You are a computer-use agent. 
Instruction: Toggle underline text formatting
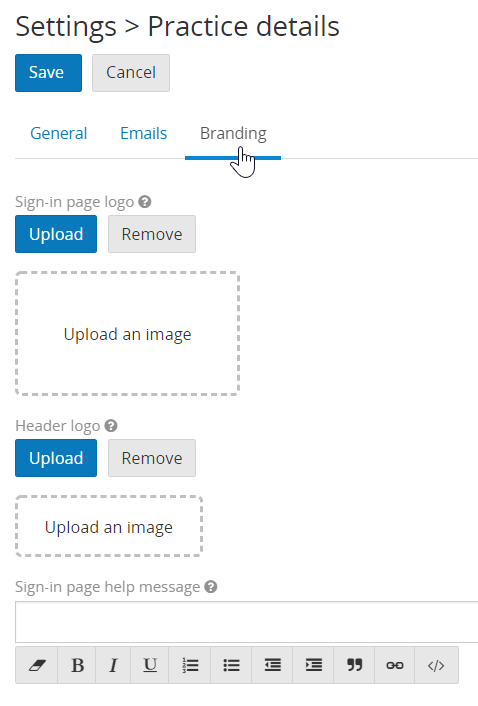pos(149,665)
